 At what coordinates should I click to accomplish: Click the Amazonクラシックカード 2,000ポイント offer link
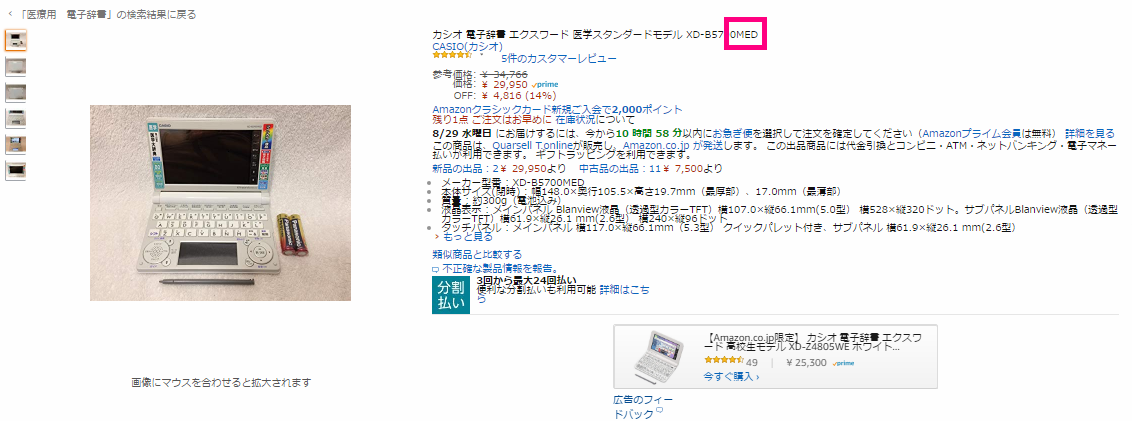pos(557,110)
